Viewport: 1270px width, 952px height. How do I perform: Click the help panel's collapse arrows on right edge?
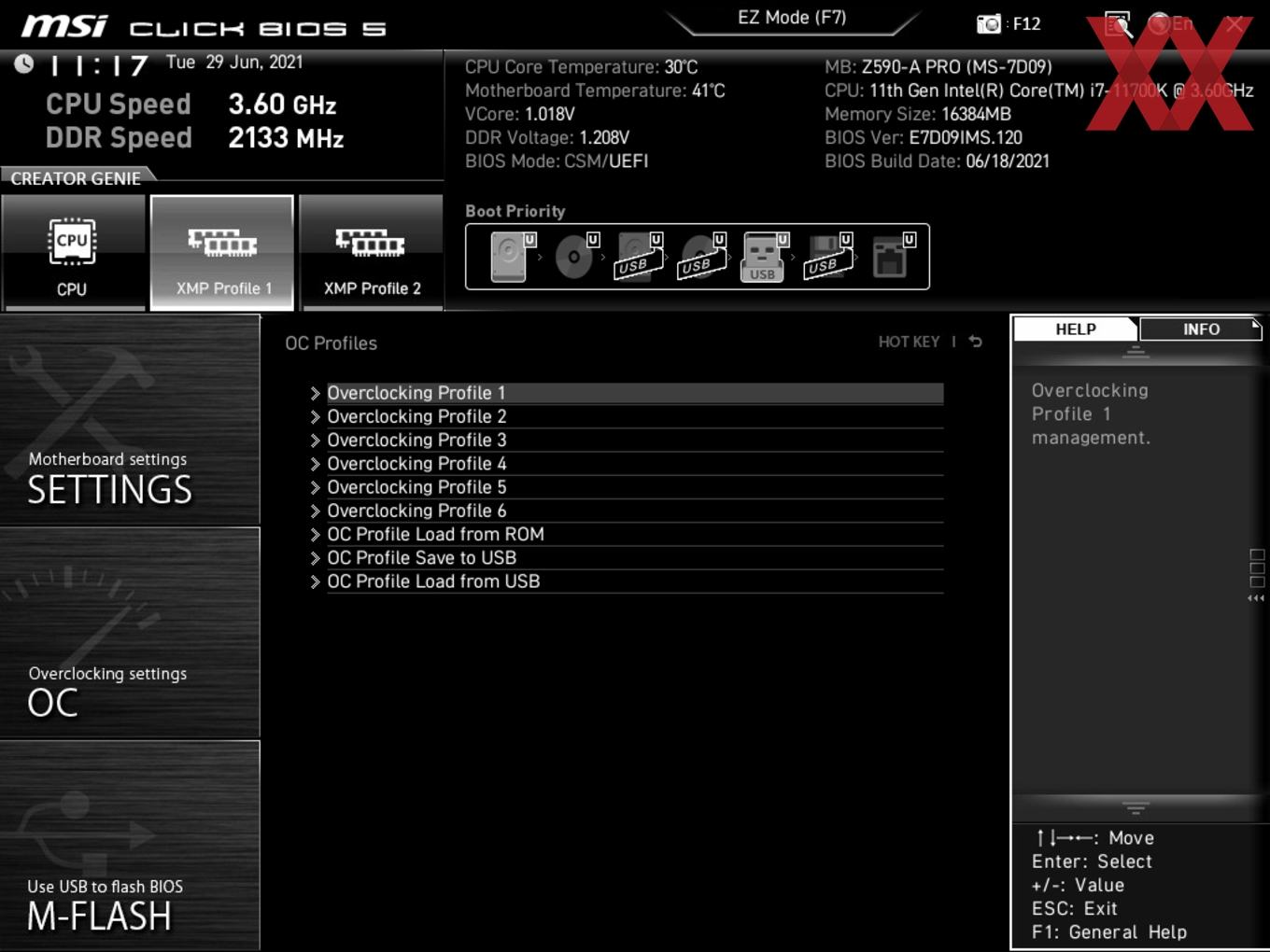pos(1256,598)
